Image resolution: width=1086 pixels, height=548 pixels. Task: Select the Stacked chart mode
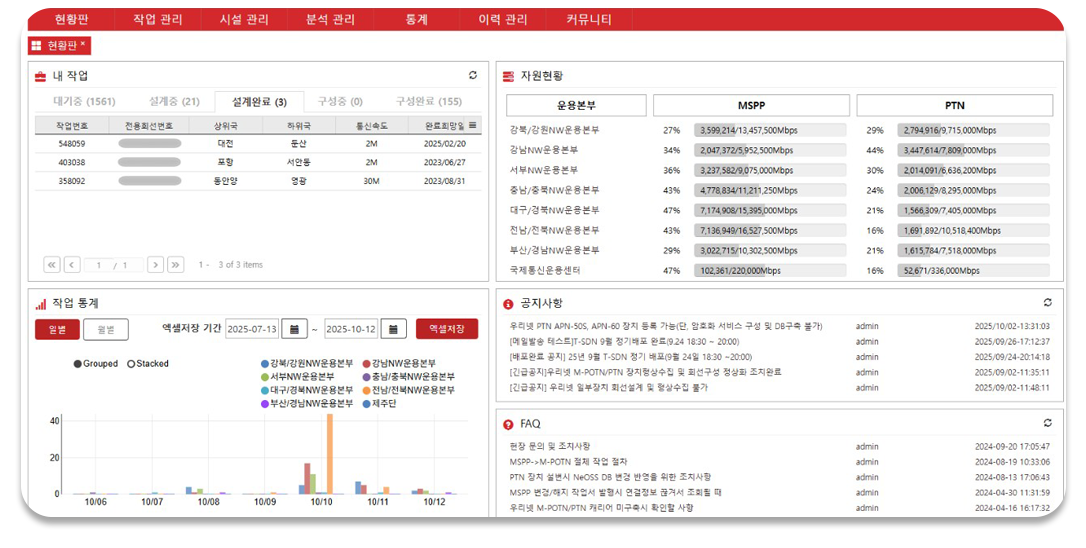point(148,364)
